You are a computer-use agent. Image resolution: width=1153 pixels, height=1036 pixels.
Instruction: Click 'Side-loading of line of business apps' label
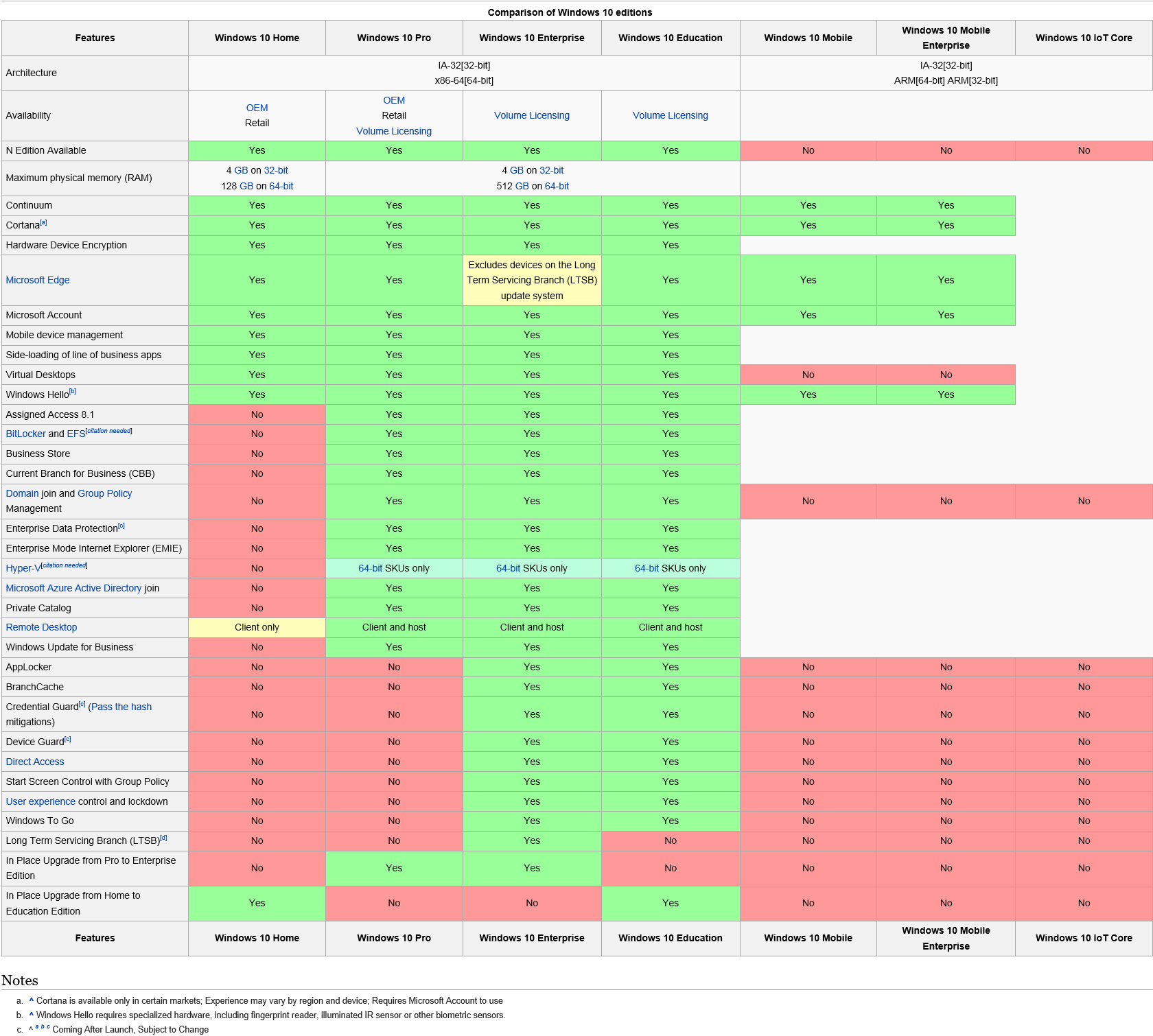click(x=84, y=355)
